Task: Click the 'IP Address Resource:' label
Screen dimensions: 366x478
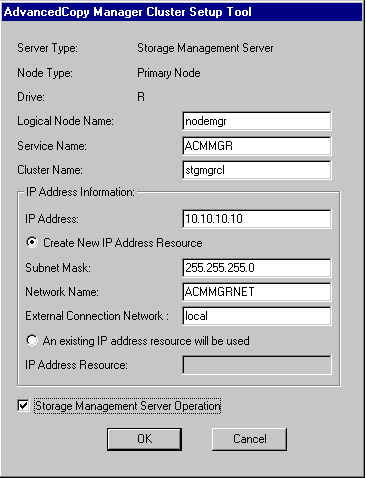Action: [76, 365]
